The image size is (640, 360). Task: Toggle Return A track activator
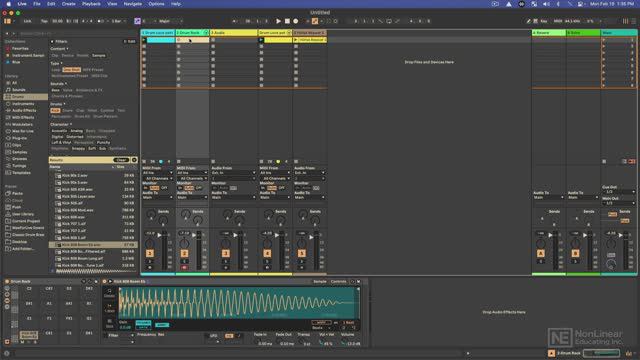[540, 253]
